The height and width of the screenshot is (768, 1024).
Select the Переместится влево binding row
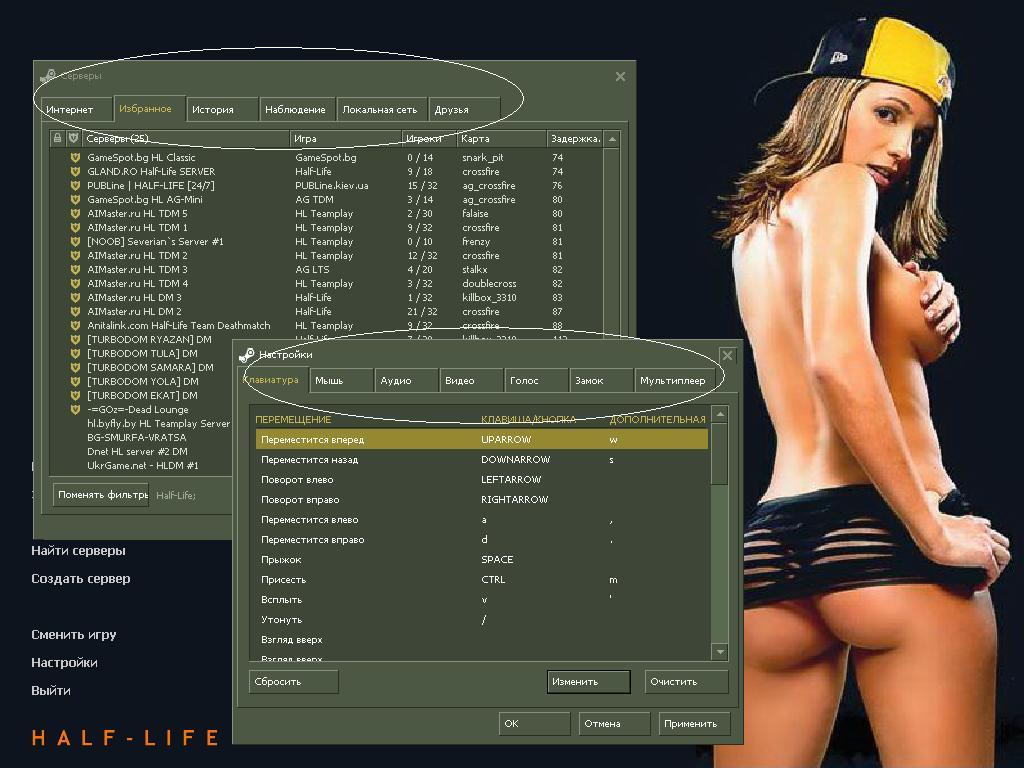click(x=482, y=520)
